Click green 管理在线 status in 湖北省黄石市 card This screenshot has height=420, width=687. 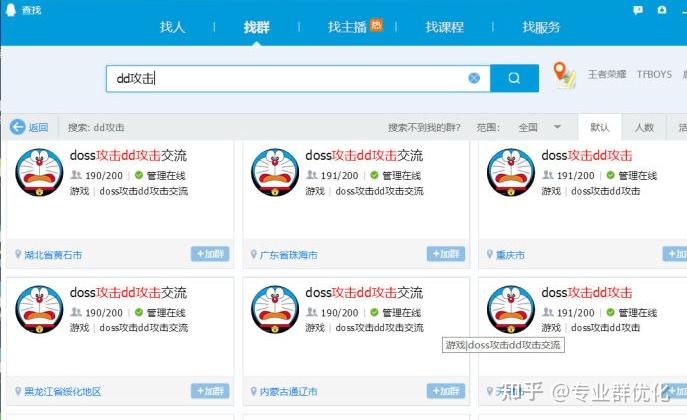point(160,176)
